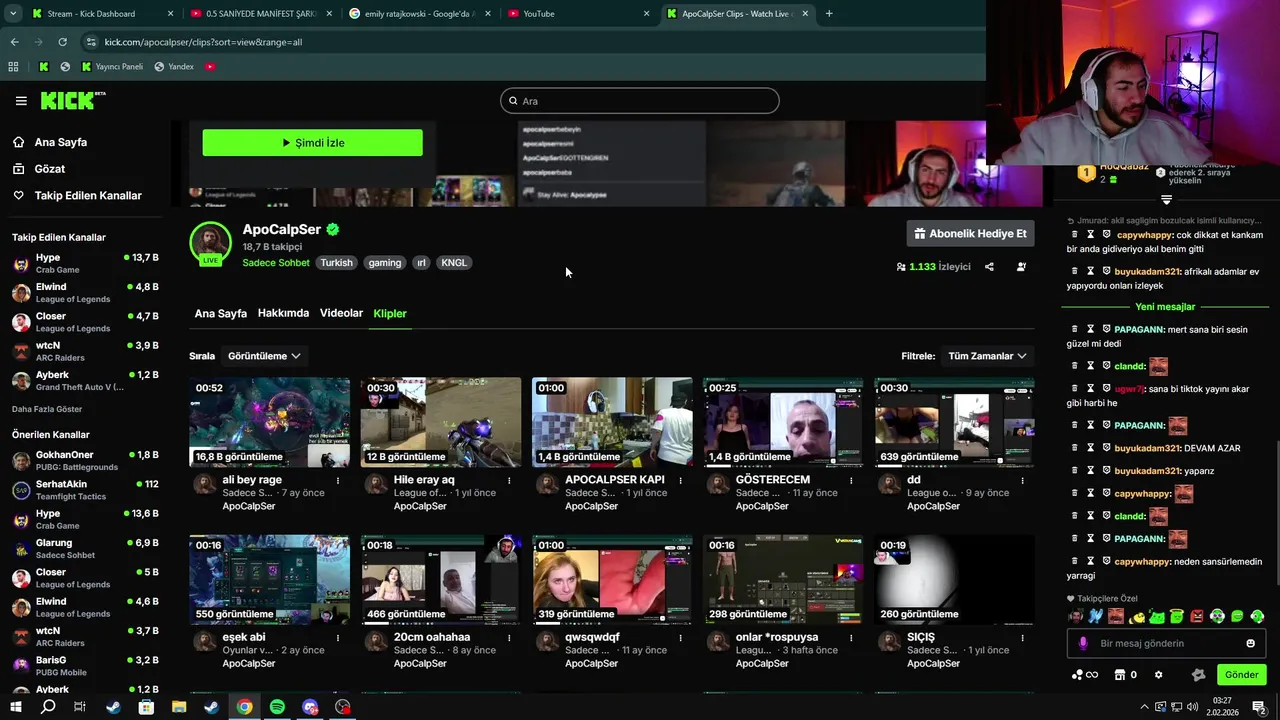
Task: Open the hamburger menu next to the Kick logo
Action: 21,101
